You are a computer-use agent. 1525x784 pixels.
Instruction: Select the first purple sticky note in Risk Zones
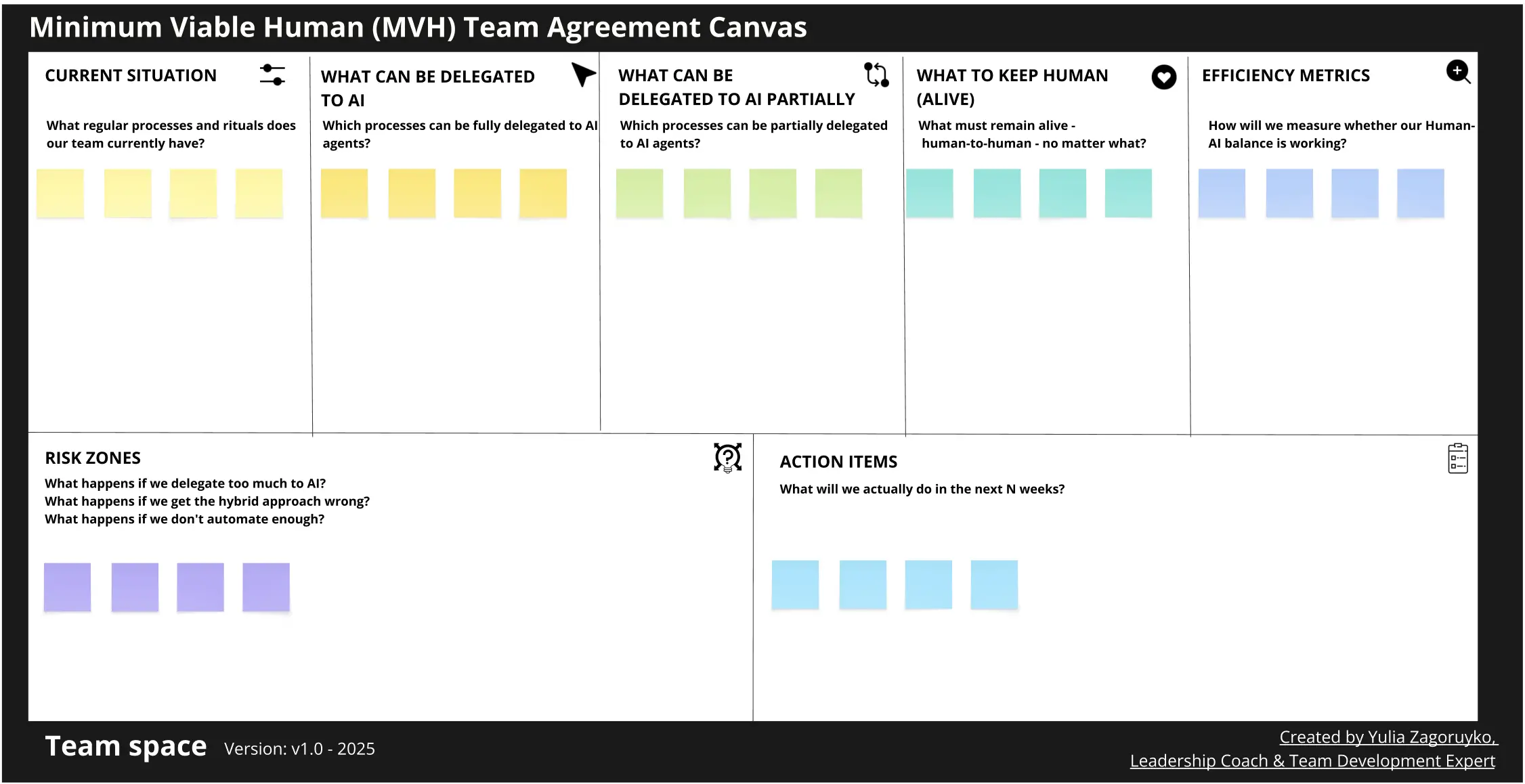[67, 587]
